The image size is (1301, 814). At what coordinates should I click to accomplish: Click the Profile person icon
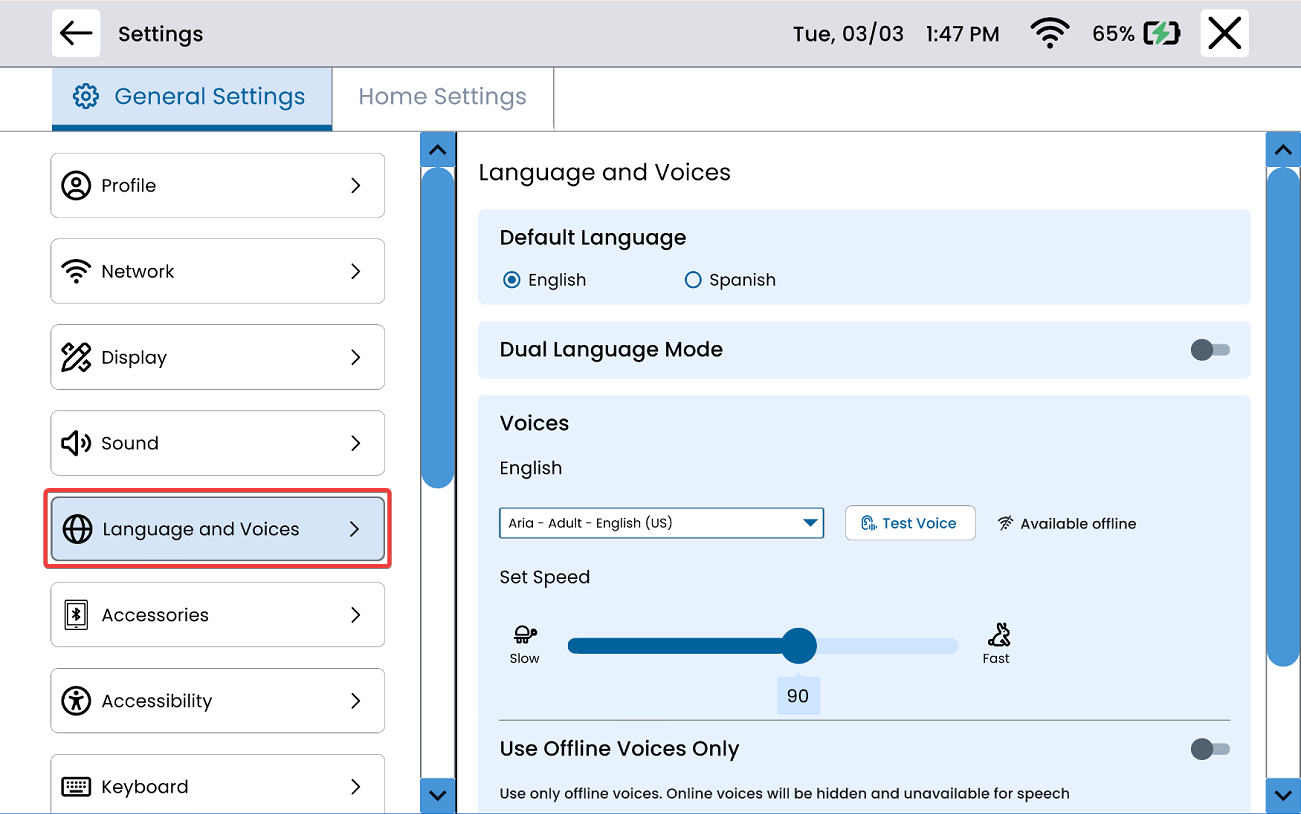[x=76, y=186]
